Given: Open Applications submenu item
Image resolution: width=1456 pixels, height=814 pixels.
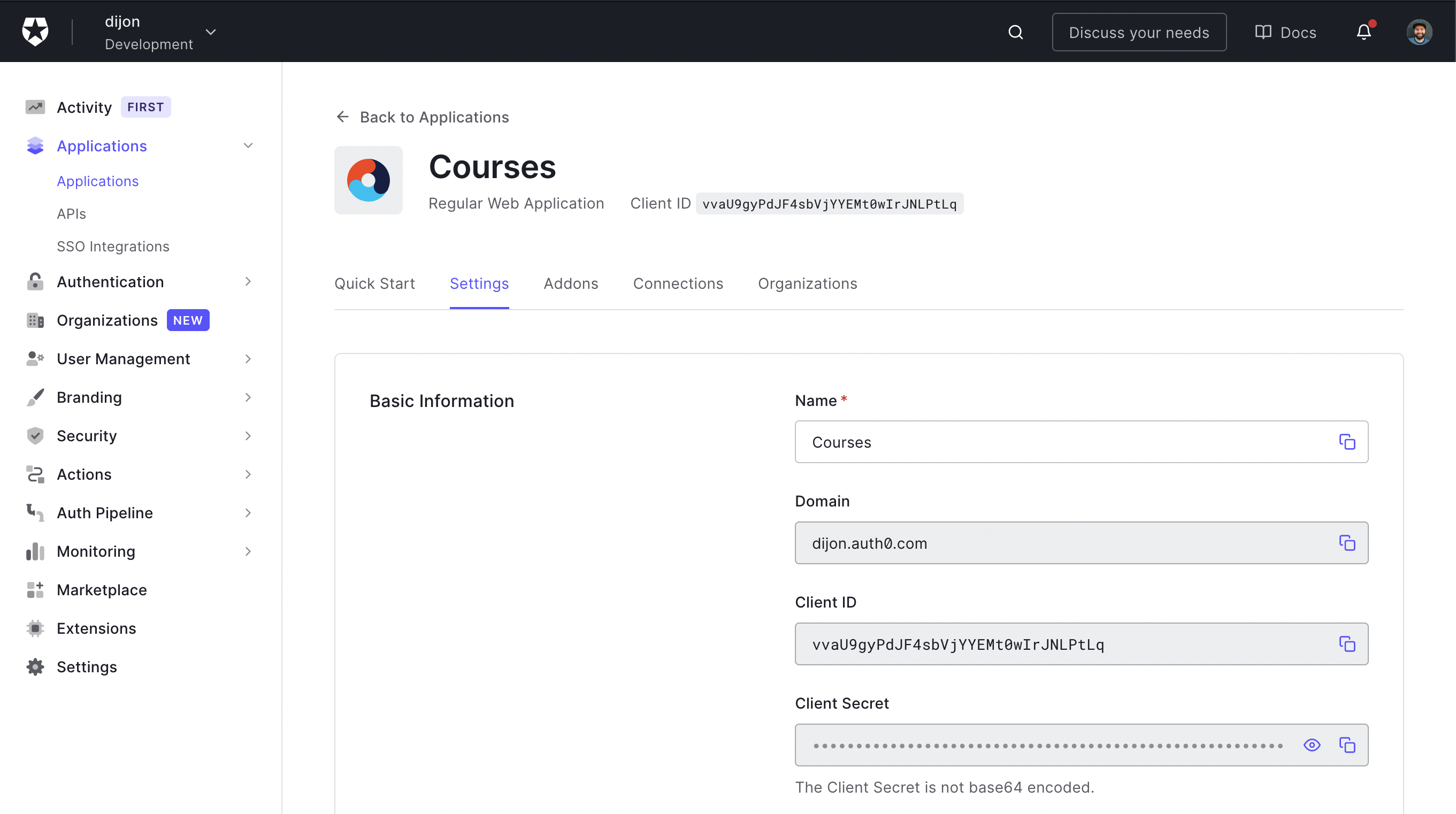Looking at the screenshot, I should click(98, 181).
